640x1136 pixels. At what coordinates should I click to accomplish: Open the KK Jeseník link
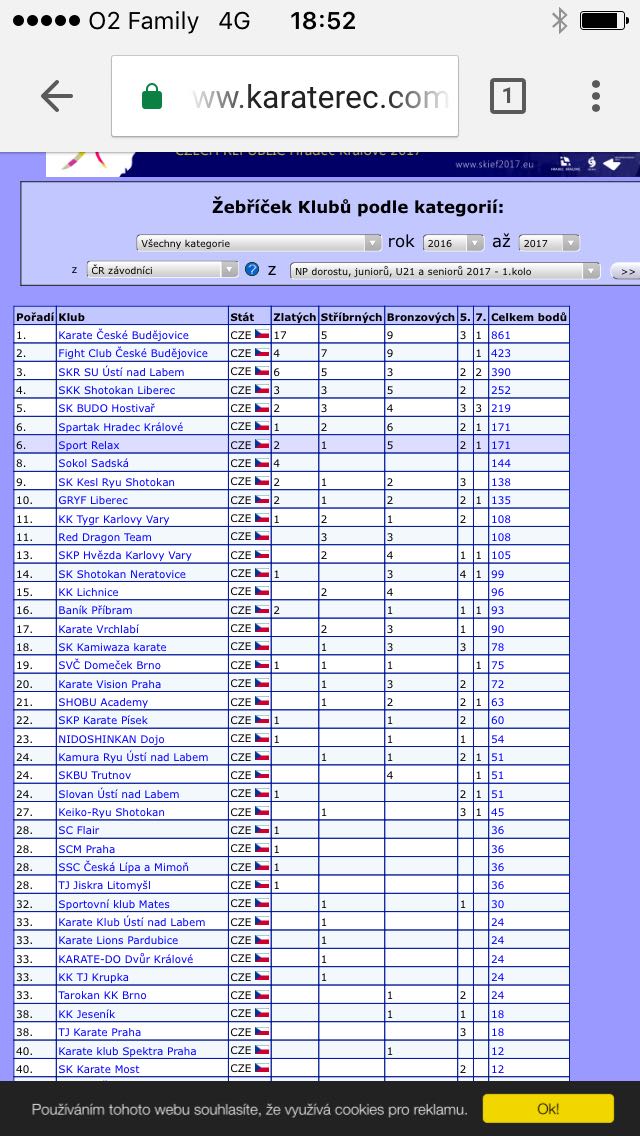coord(86,1014)
